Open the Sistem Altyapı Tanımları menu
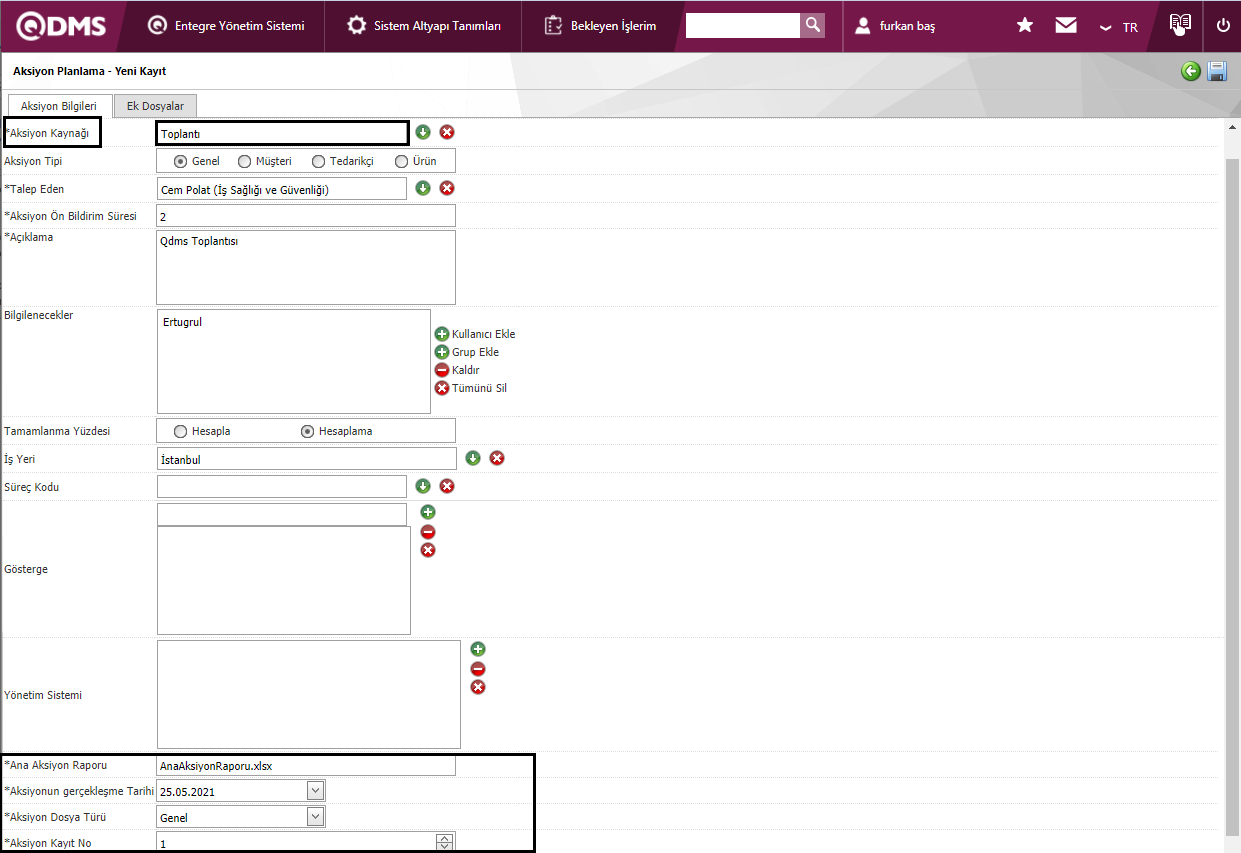Image resolution: width=1241 pixels, height=853 pixels. click(x=424, y=26)
